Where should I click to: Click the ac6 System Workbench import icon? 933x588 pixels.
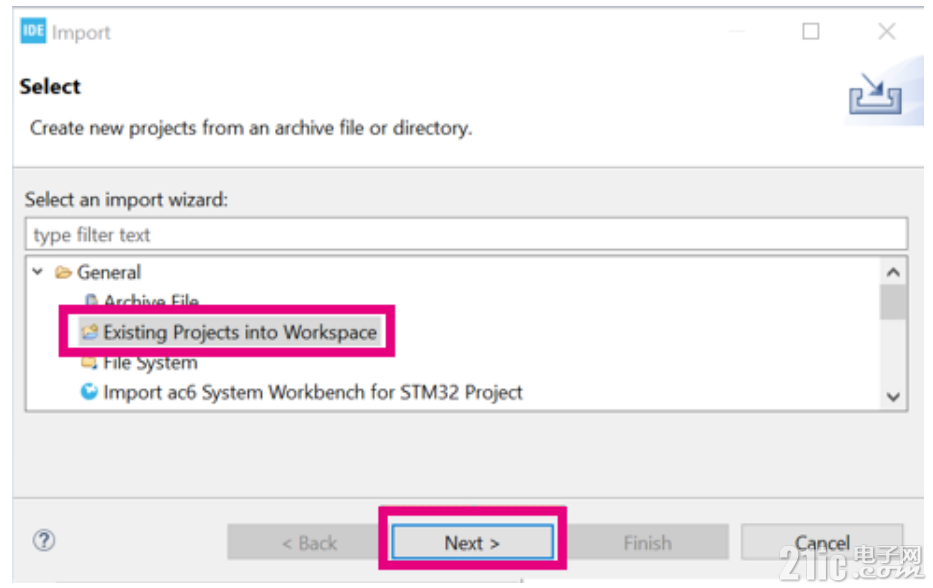[x=89, y=392]
